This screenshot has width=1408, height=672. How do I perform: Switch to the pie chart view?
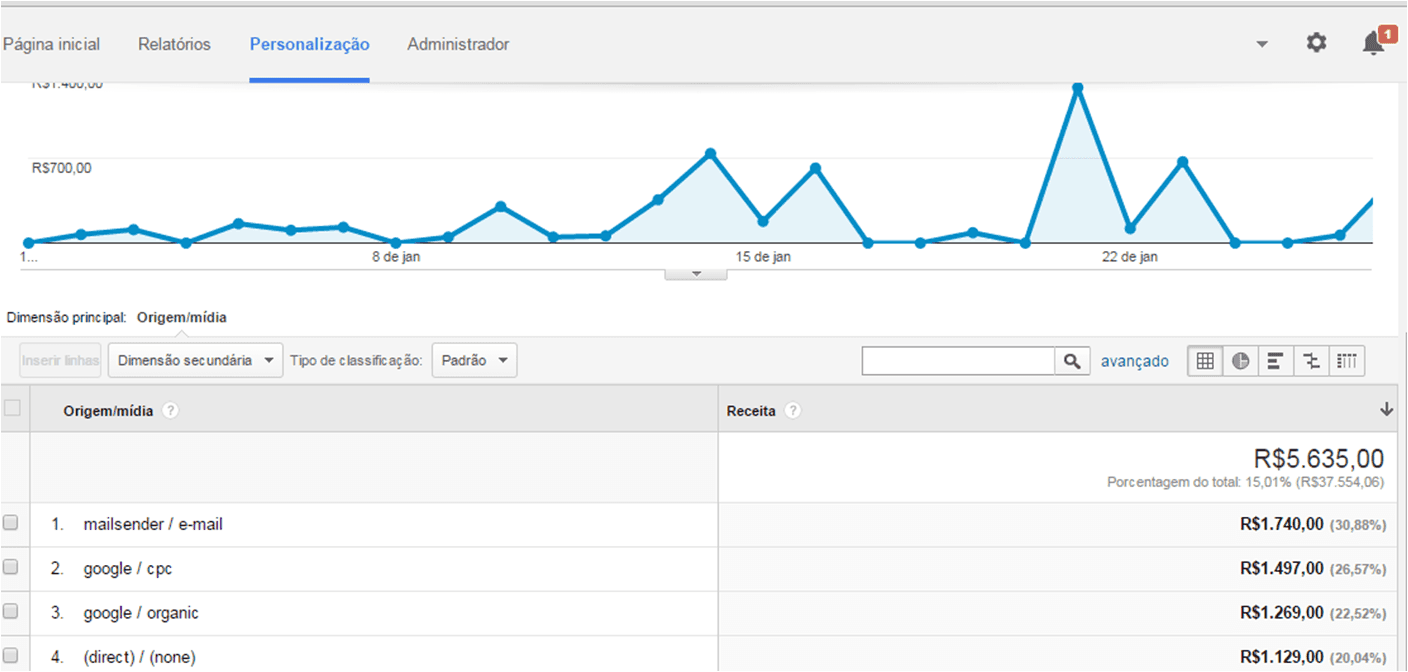(1240, 360)
